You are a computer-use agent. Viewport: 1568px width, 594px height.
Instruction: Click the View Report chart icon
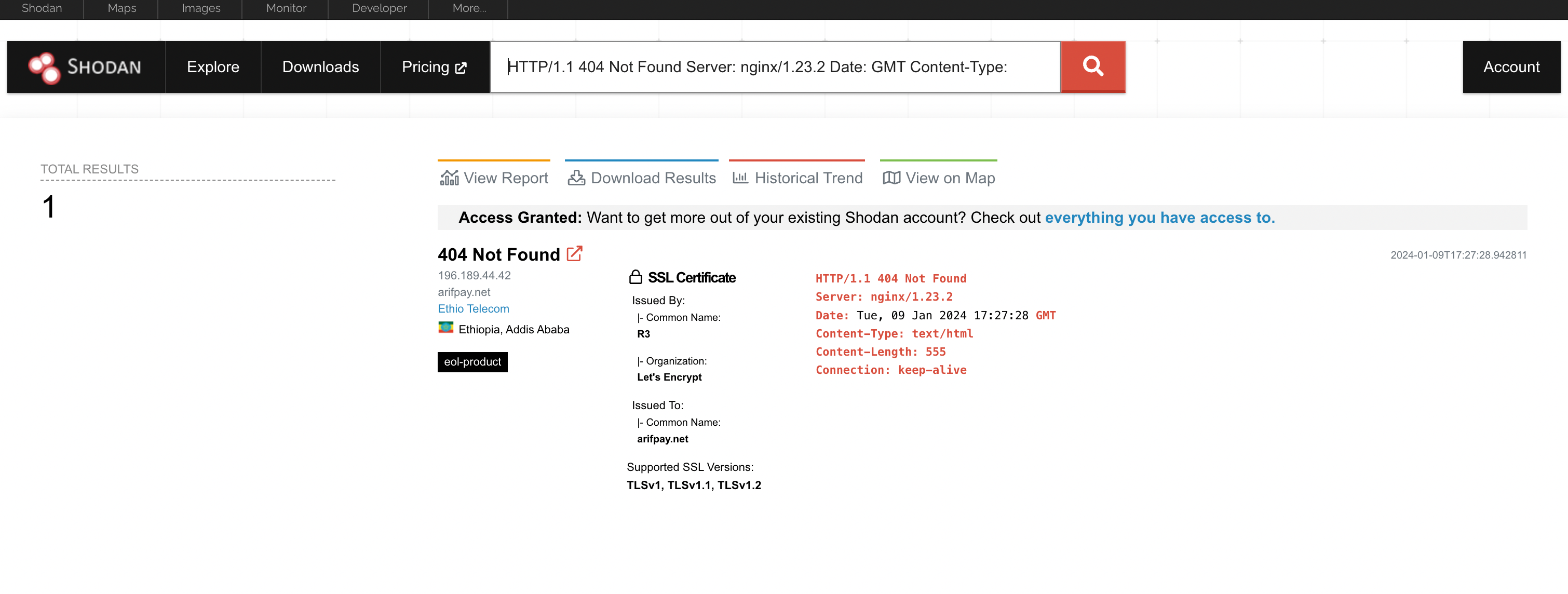click(x=449, y=178)
